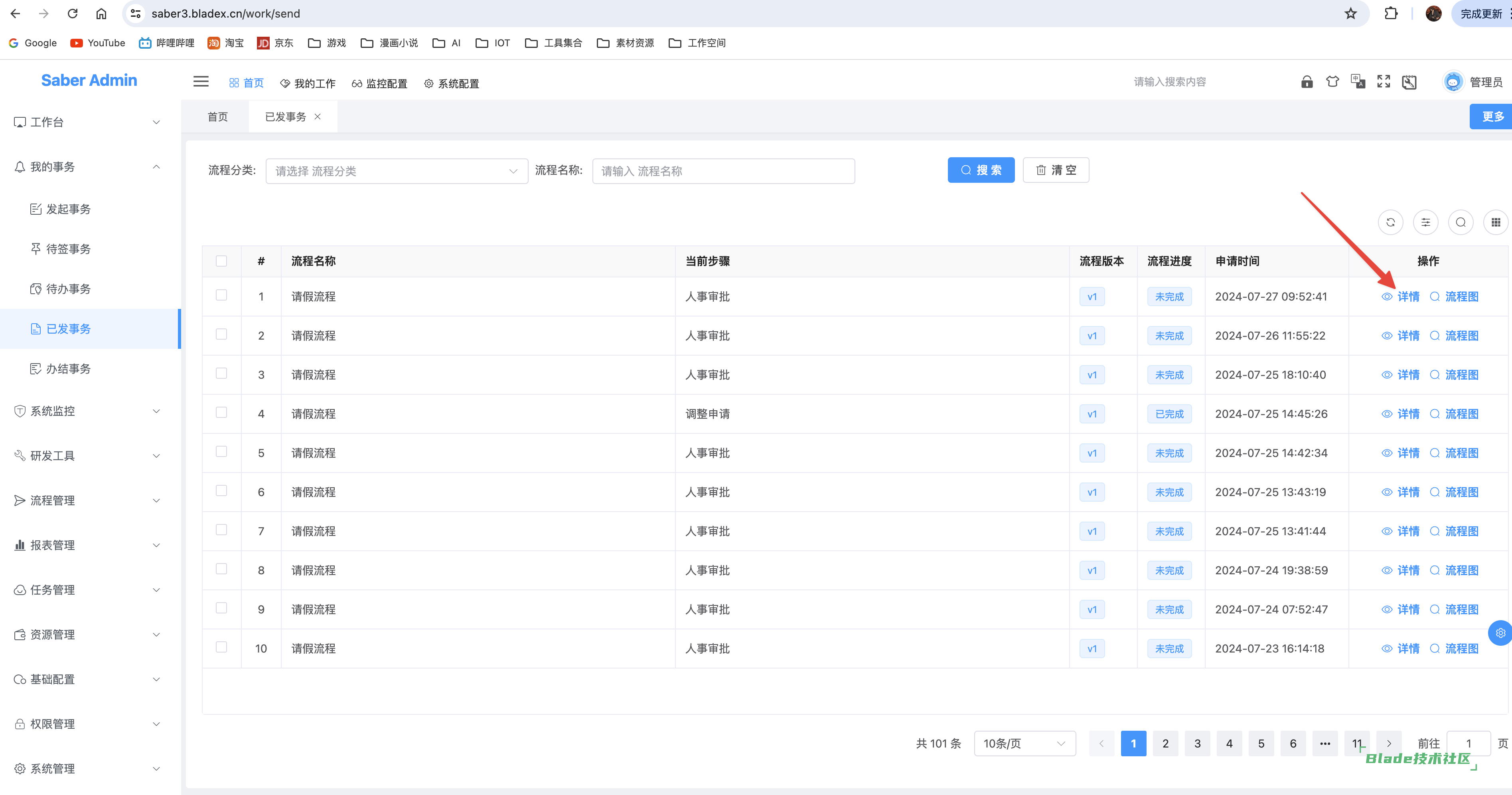This screenshot has height=795, width=1512.
Task: Open the 待签事务 sidebar item
Action: (90, 249)
